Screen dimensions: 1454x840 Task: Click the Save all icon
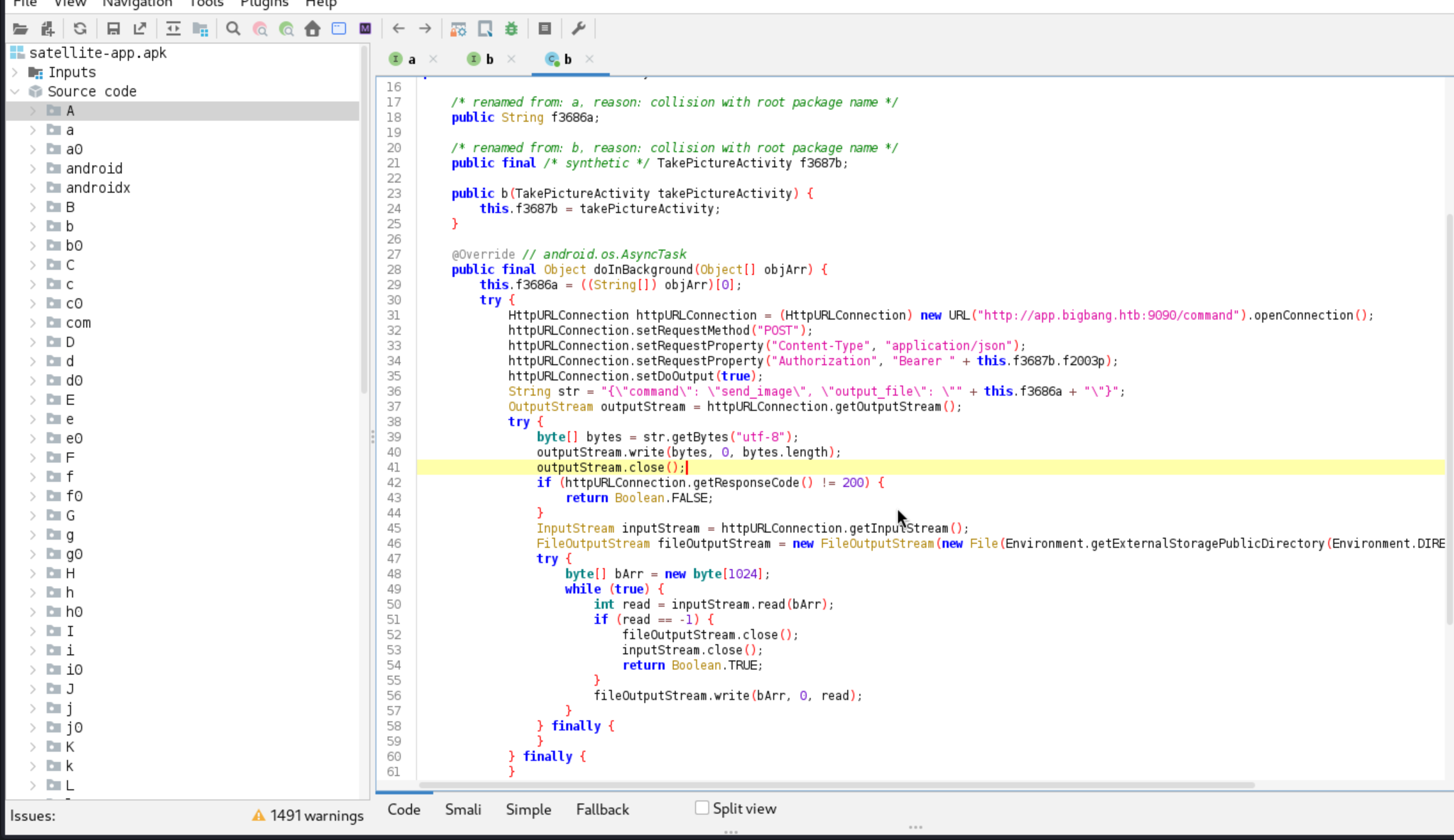point(113,28)
